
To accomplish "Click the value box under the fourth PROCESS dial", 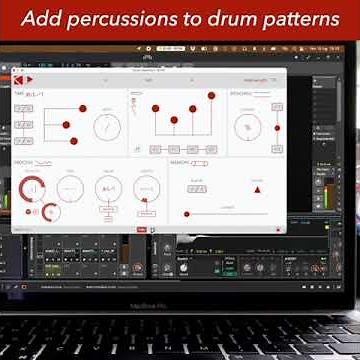I will coord(147,213).
